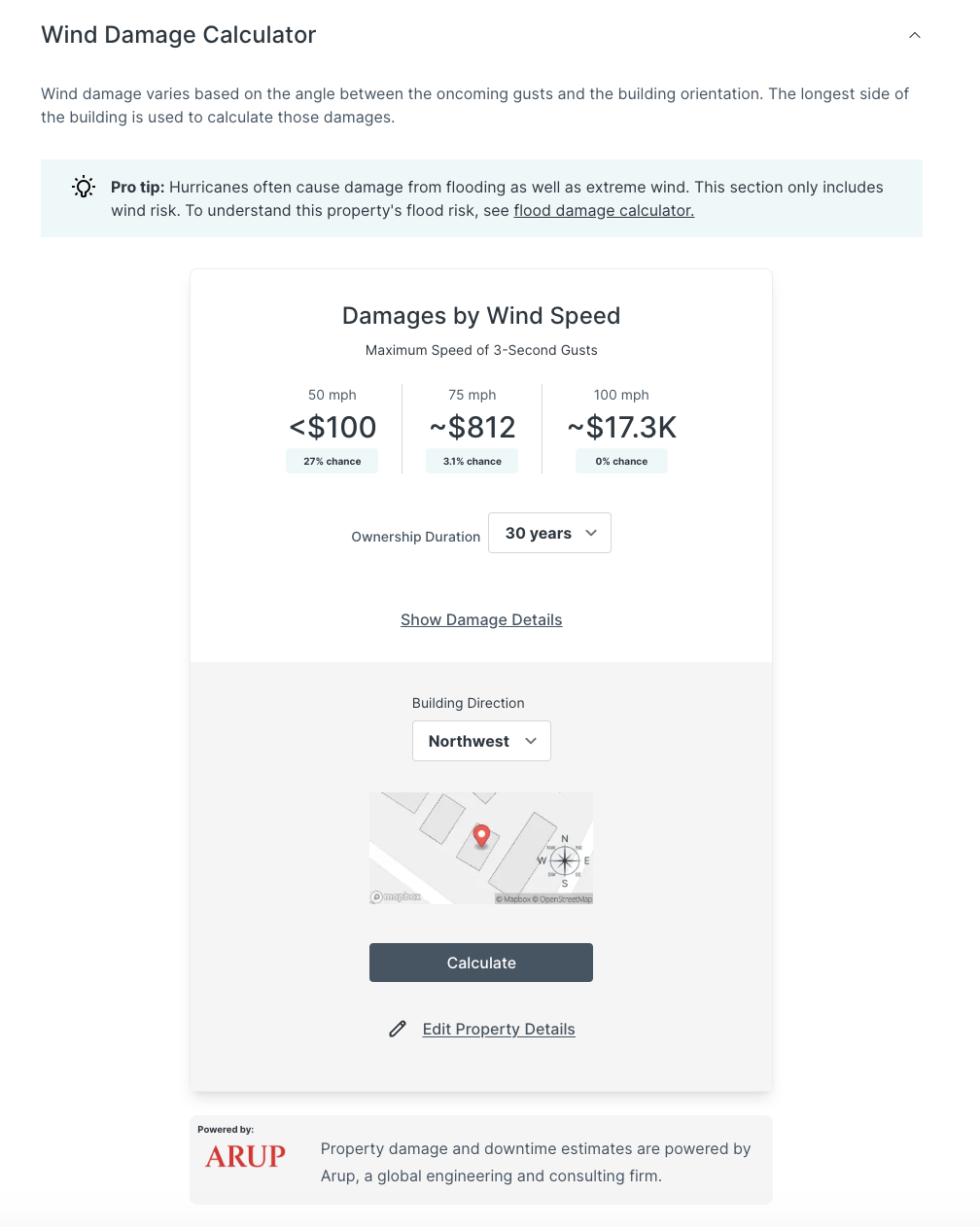The height and width of the screenshot is (1227, 980).
Task: Click the ARUP logo
Action: 245,1156
